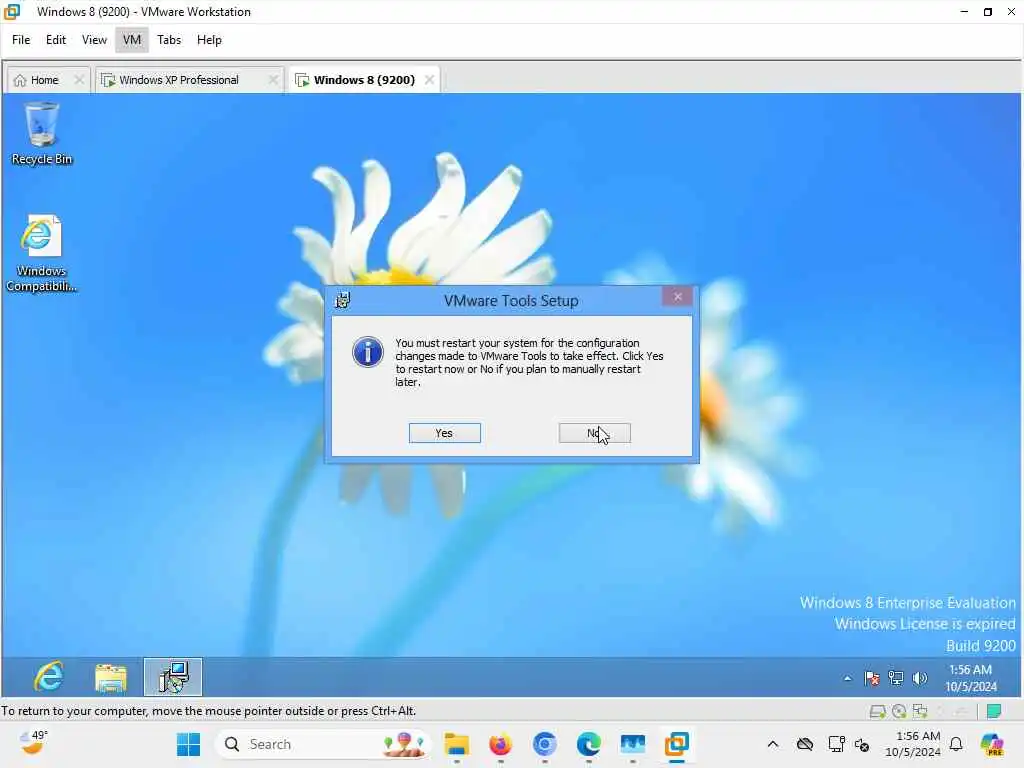
Task: Show hidden icons in host tray
Action: click(773, 744)
